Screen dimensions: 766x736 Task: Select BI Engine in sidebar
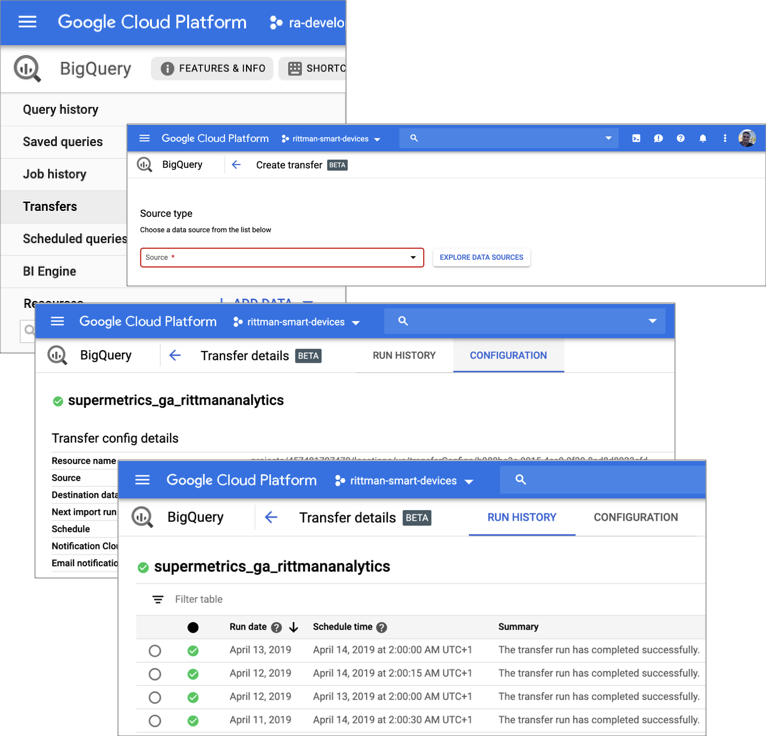[49, 271]
